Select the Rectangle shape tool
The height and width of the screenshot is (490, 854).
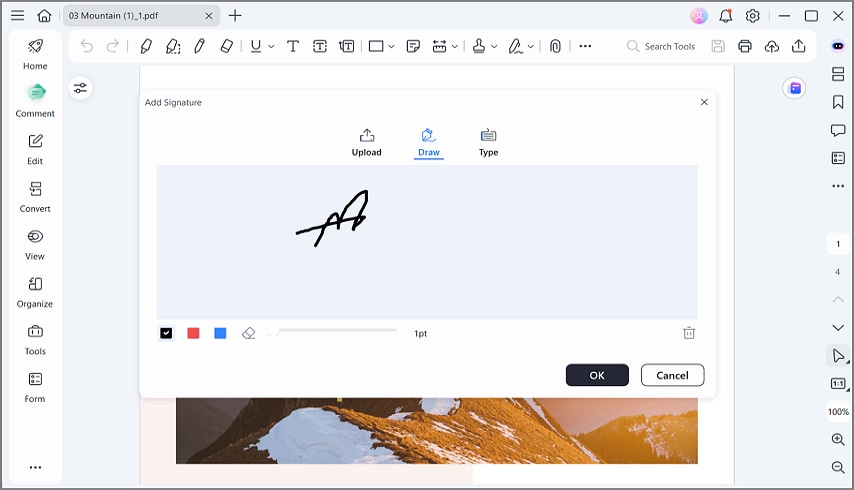tap(376, 46)
